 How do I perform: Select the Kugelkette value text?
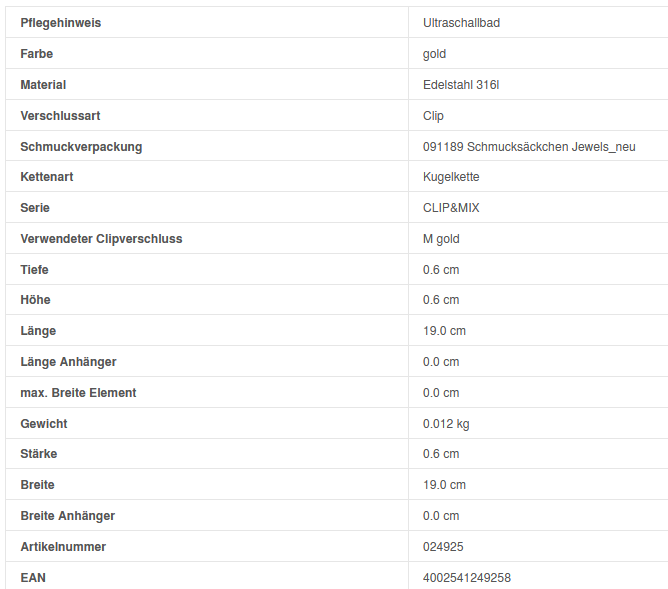point(451,177)
